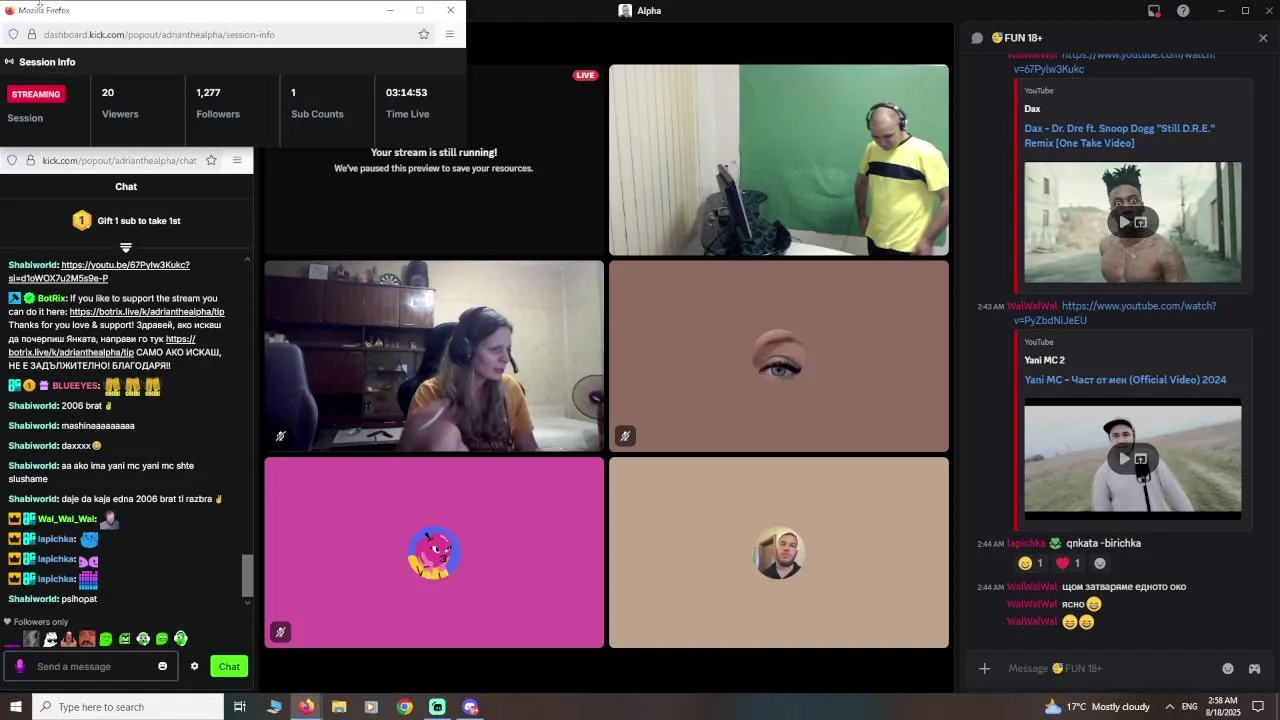Open the Windows Start menu
1280x720 pixels.
click(15, 707)
